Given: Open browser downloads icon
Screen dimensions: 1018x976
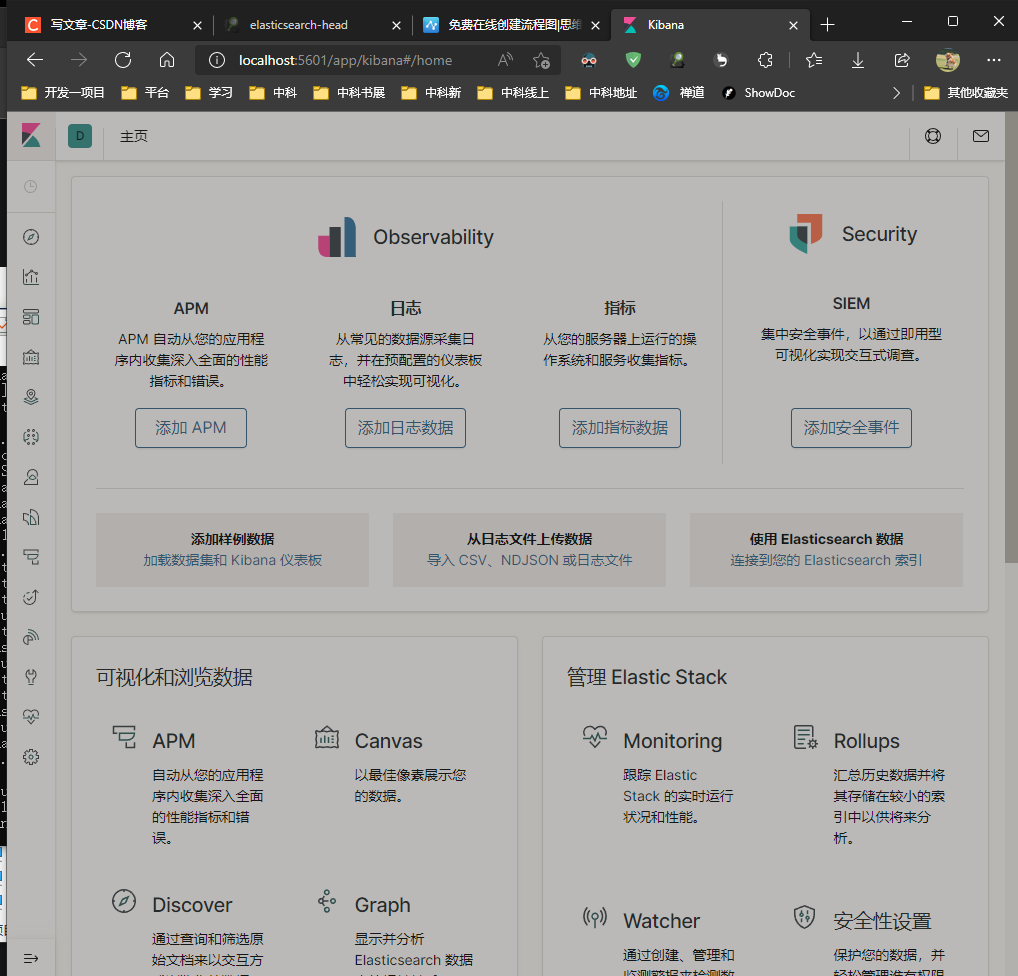Looking at the screenshot, I should [x=858, y=60].
